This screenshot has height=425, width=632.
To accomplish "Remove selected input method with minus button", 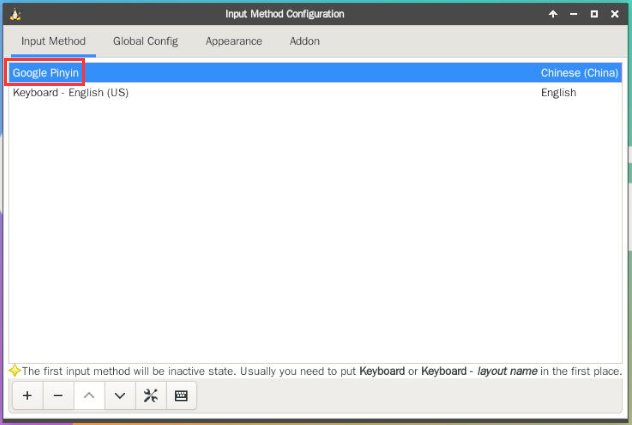I will tap(58, 396).
